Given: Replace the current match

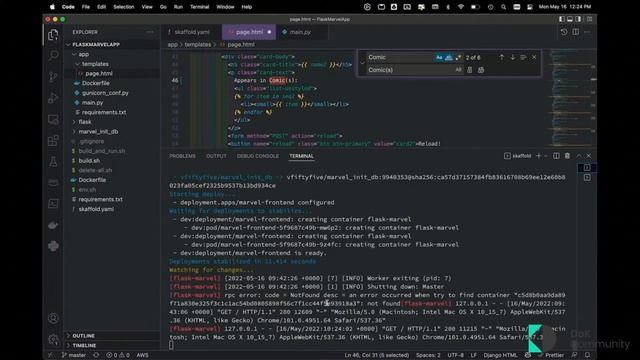Looking at the screenshot, I should pyautogui.click(x=470, y=70).
